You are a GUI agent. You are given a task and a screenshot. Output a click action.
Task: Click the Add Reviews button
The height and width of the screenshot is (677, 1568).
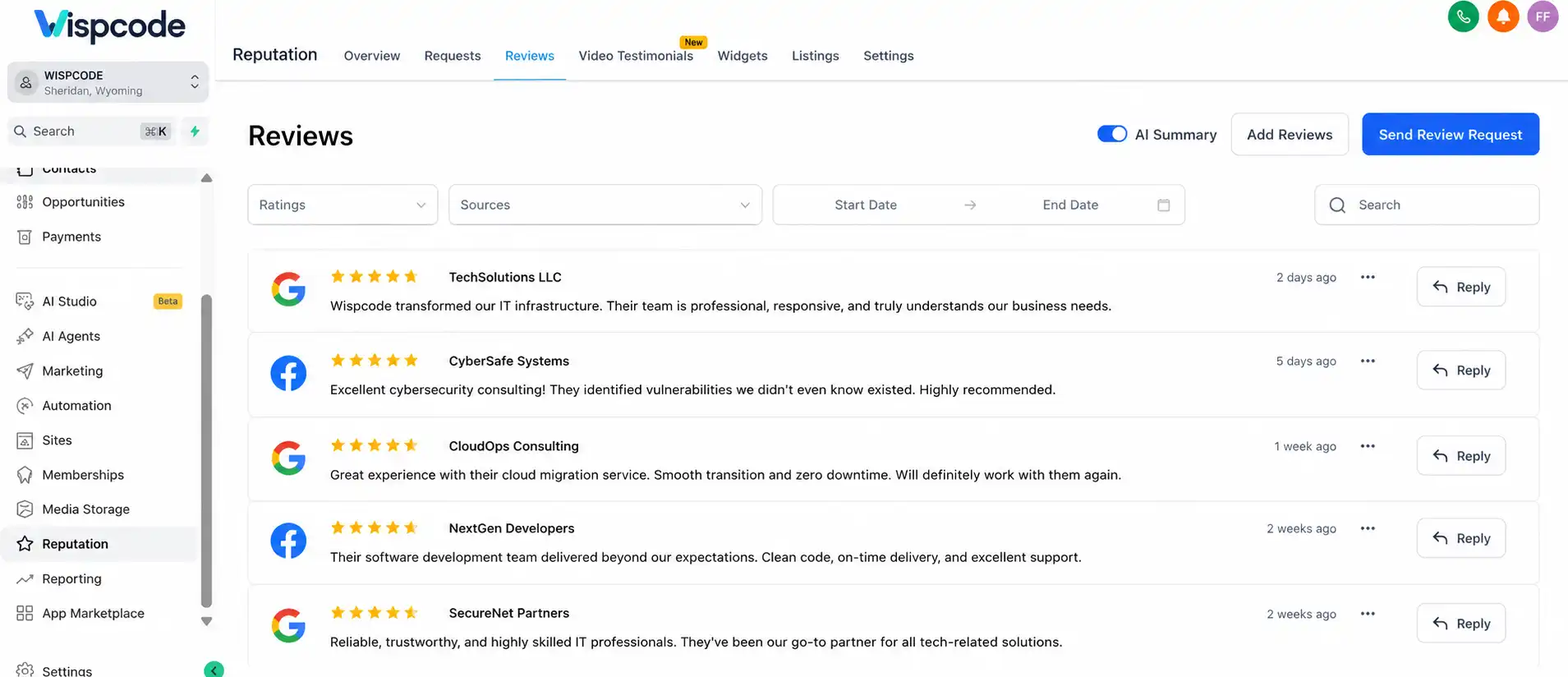(x=1290, y=135)
